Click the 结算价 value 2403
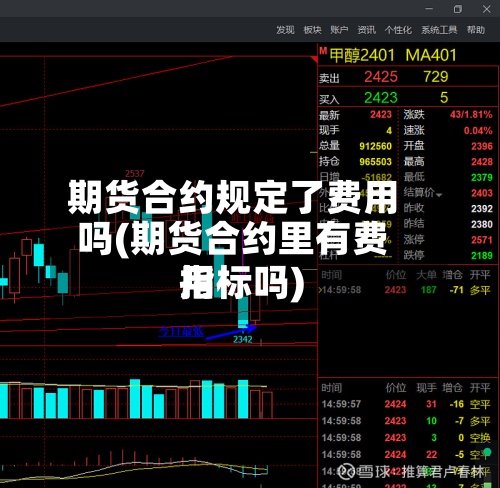 tap(482, 193)
